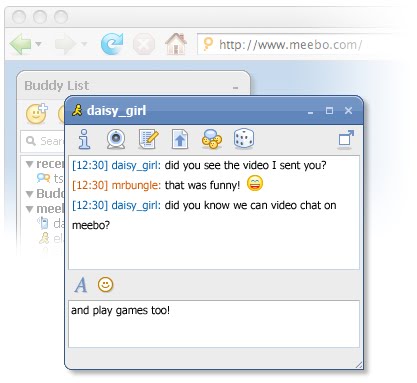417x383 pixels.
Task: Click the Buddy List search field
Action: click(43, 141)
